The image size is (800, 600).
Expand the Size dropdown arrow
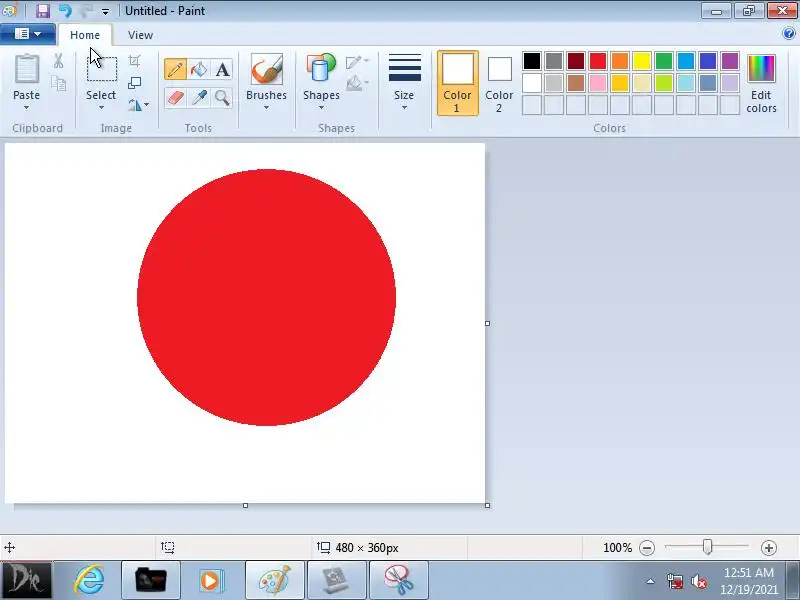pyautogui.click(x=404, y=108)
